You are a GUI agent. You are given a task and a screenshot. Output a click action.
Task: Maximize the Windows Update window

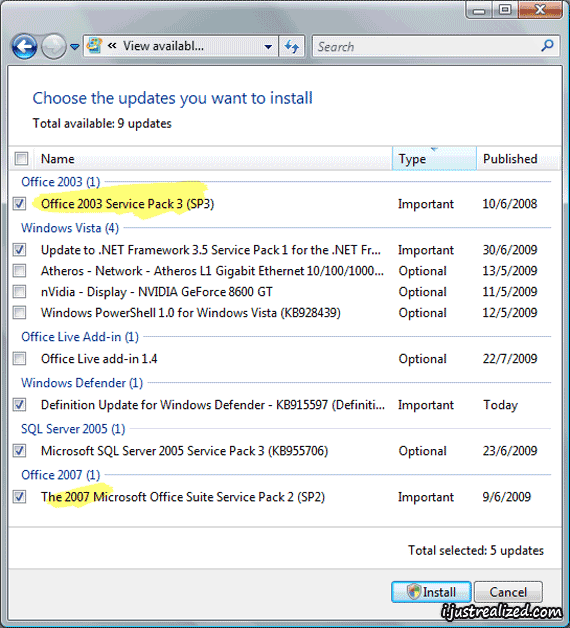(505, 9)
